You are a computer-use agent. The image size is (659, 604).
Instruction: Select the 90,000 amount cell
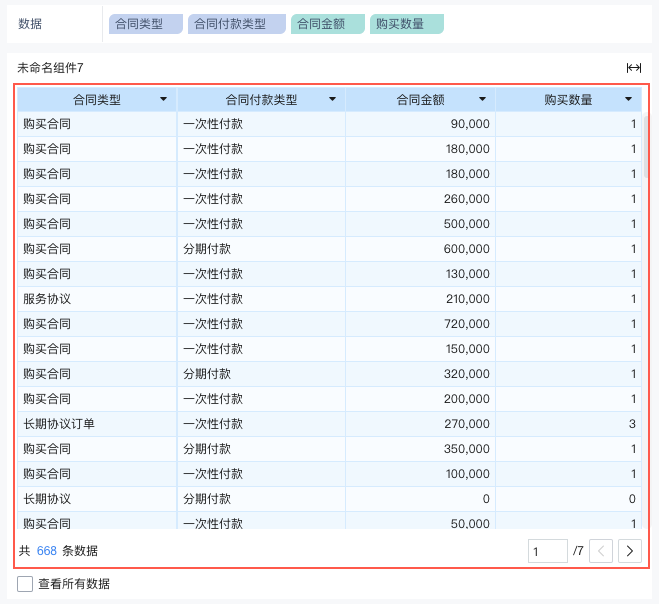[420, 124]
